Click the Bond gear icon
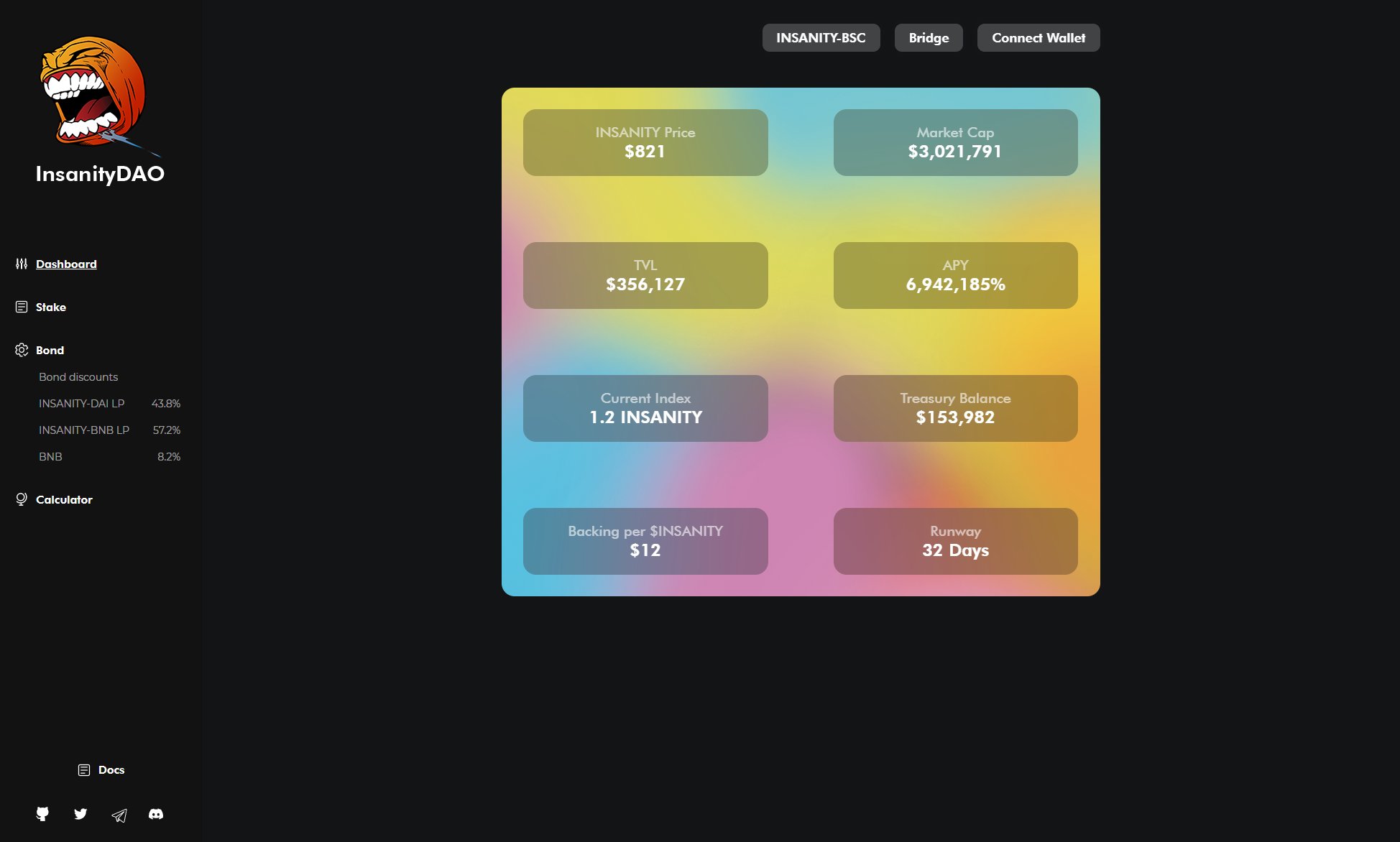The image size is (1400, 842). (x=22, y=350)
